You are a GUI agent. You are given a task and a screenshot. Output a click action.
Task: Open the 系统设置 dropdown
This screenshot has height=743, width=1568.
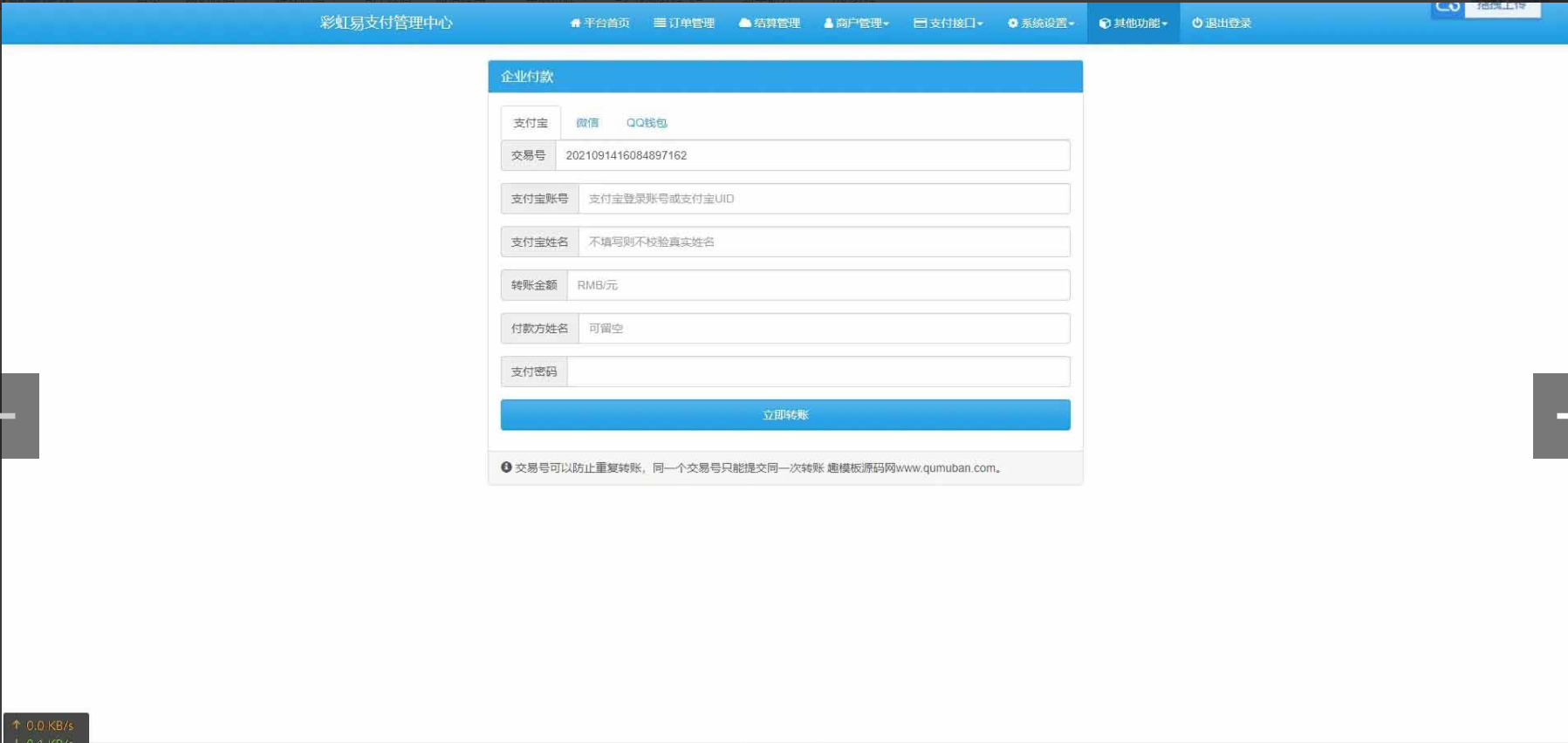(x=1041, y=24)
